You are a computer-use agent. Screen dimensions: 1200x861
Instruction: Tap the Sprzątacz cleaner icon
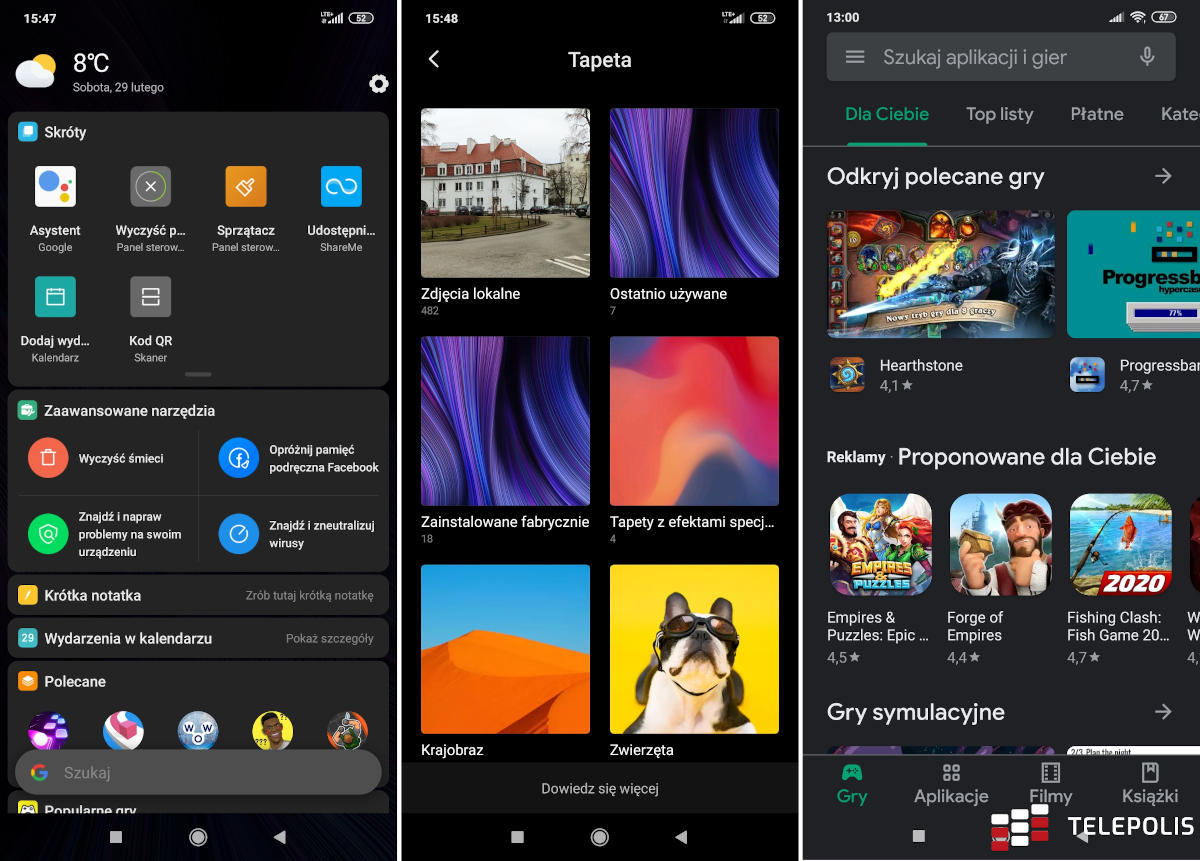[246, 187]
